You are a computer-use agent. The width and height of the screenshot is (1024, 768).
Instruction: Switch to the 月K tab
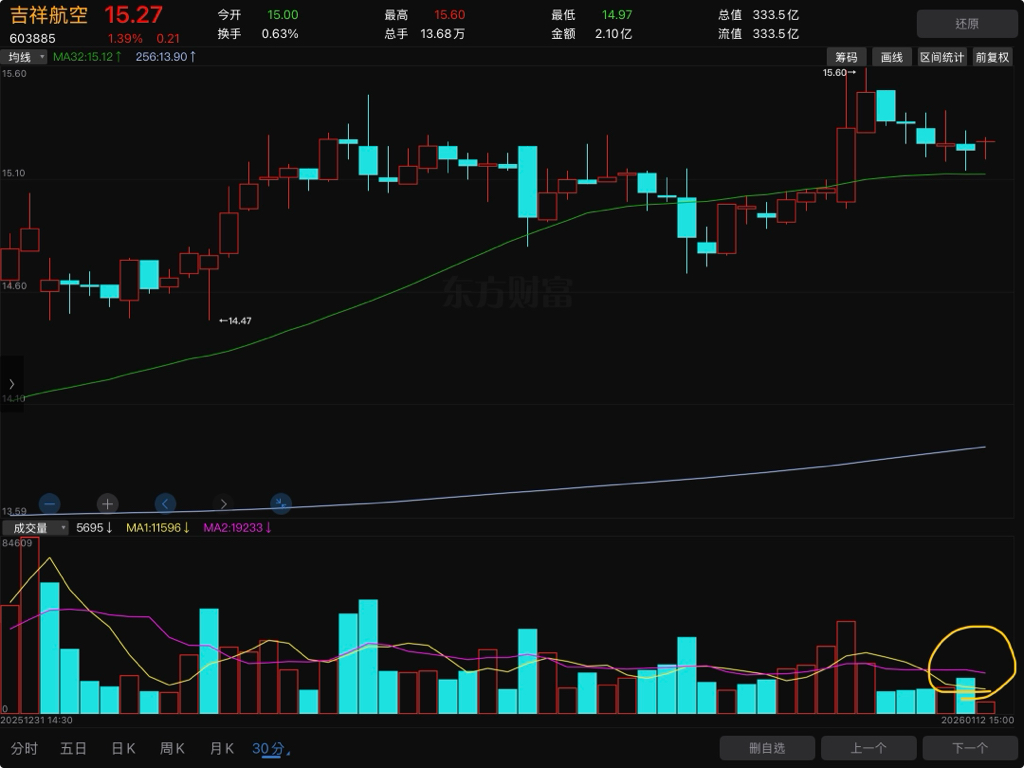click(222, 748)
